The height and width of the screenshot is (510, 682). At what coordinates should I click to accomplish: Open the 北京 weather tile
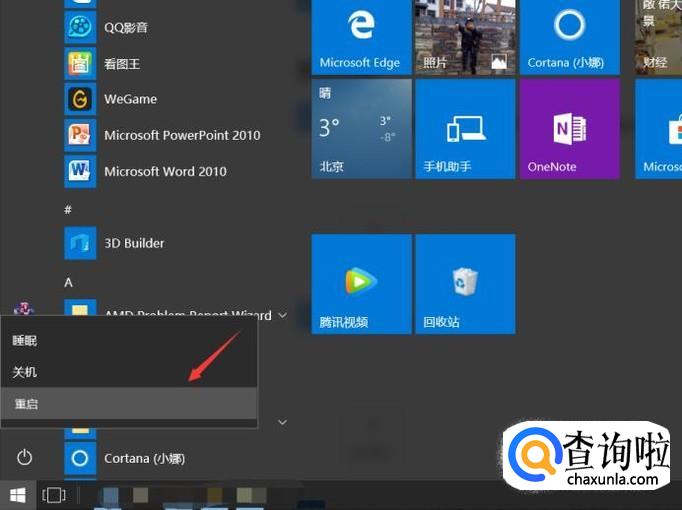coord(361,129)
